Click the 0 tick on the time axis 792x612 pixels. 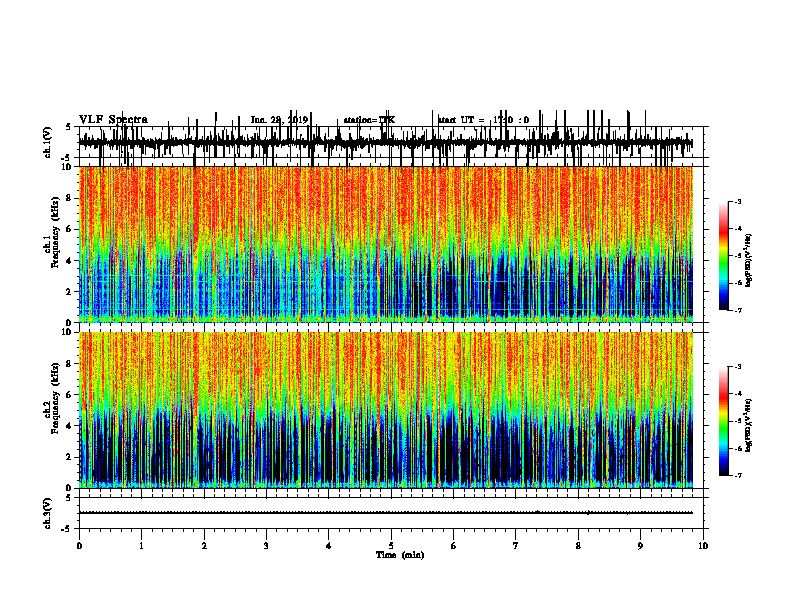(79, 546)
